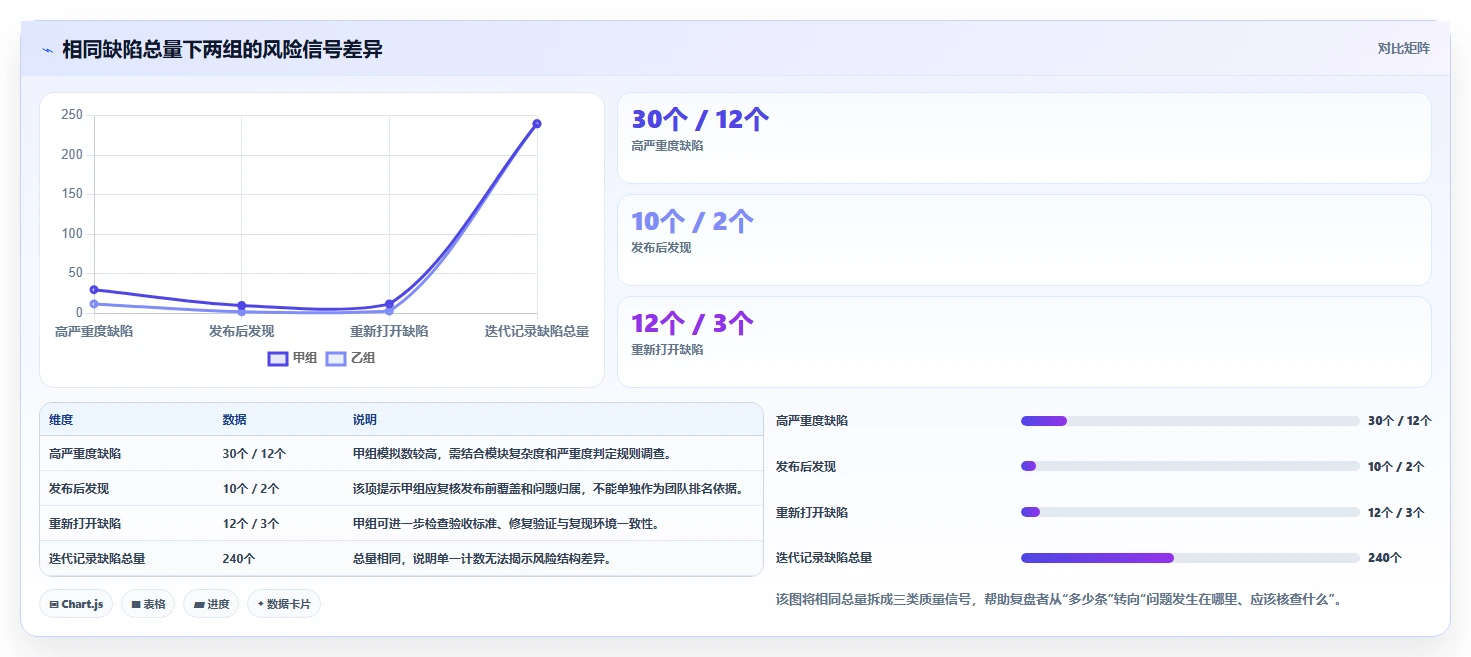Toggle the 甲组 legend series

[292, 358]
